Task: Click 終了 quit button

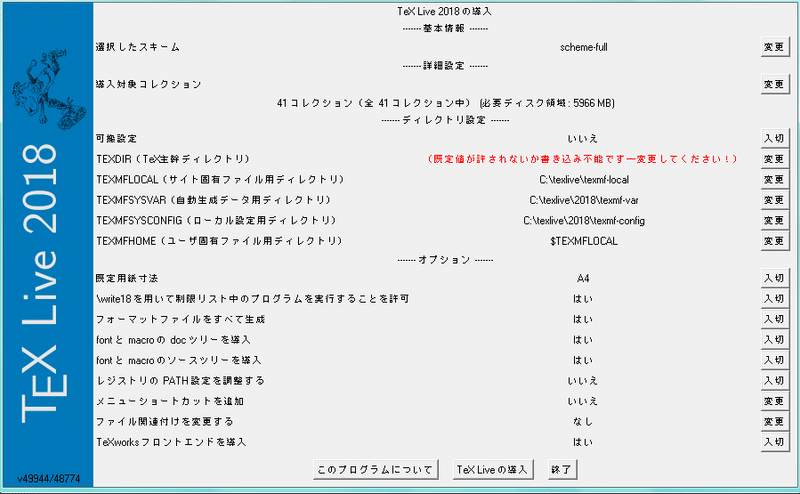Action: (562, 470)
